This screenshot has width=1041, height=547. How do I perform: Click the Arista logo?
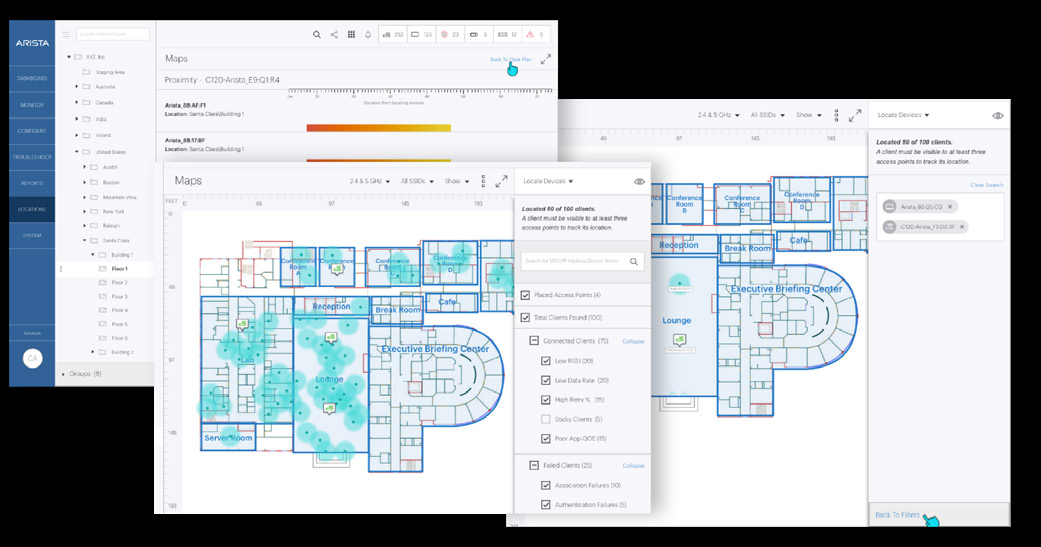click(32, 42)
